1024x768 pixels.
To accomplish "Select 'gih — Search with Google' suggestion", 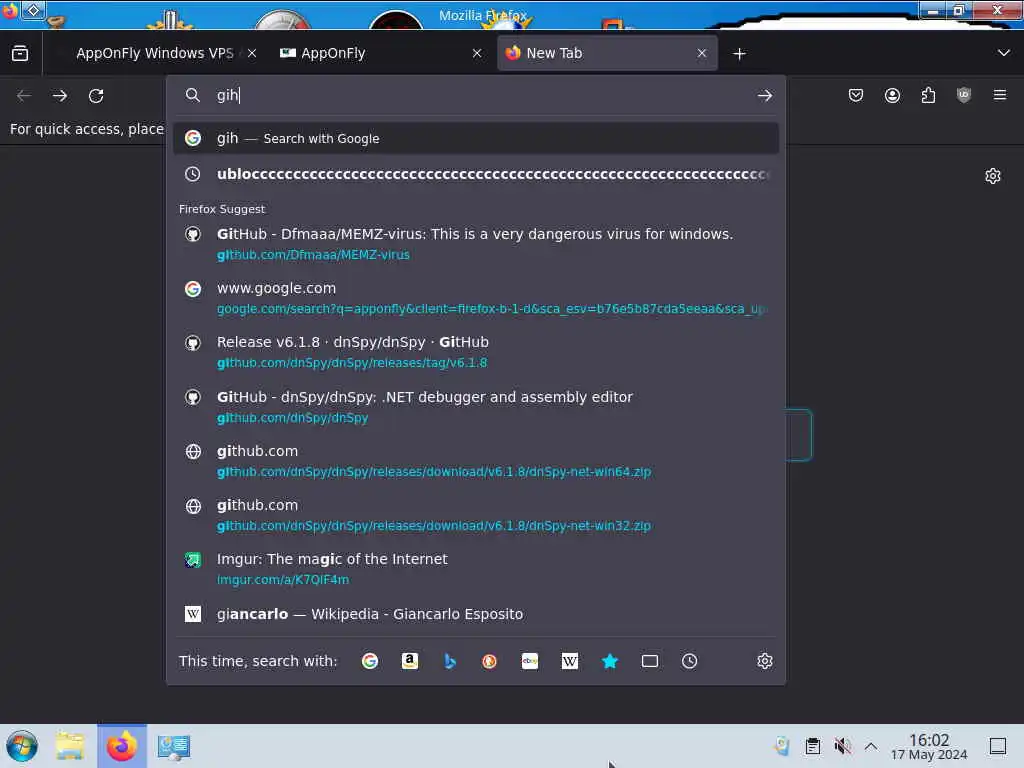I will (475, 138).
